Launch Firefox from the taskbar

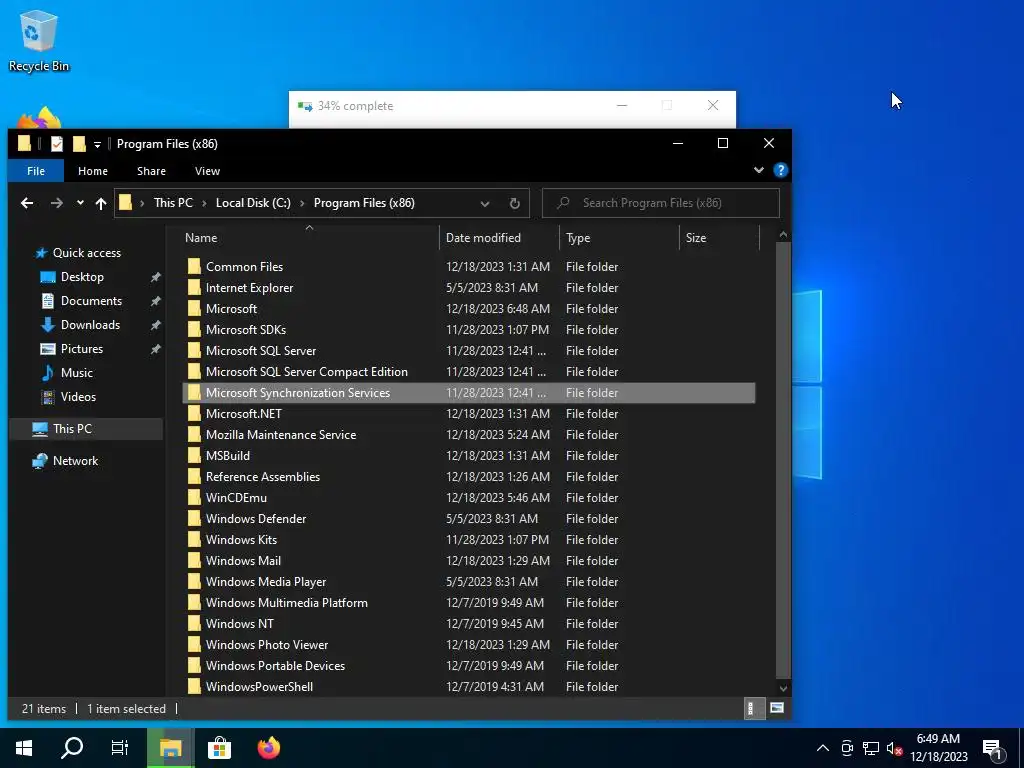[268, 748]
